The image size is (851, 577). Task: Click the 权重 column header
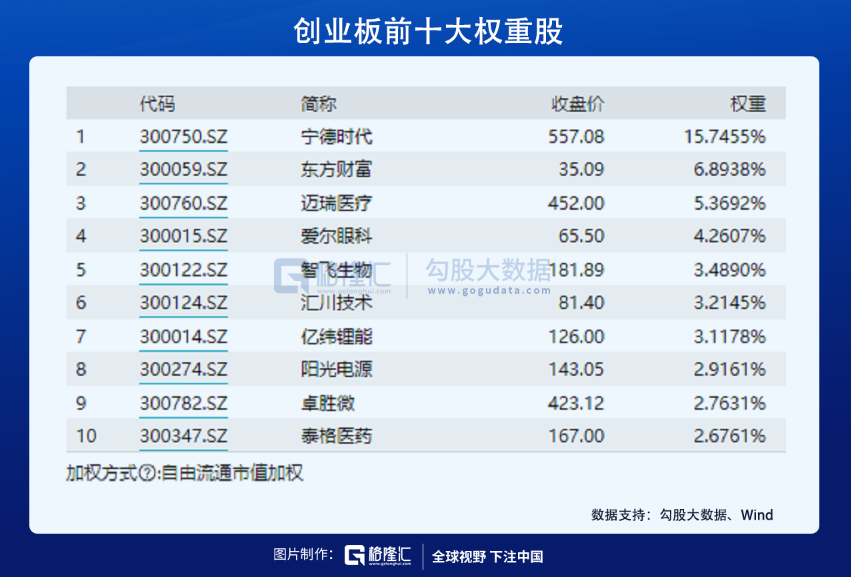tap(748, 104)
